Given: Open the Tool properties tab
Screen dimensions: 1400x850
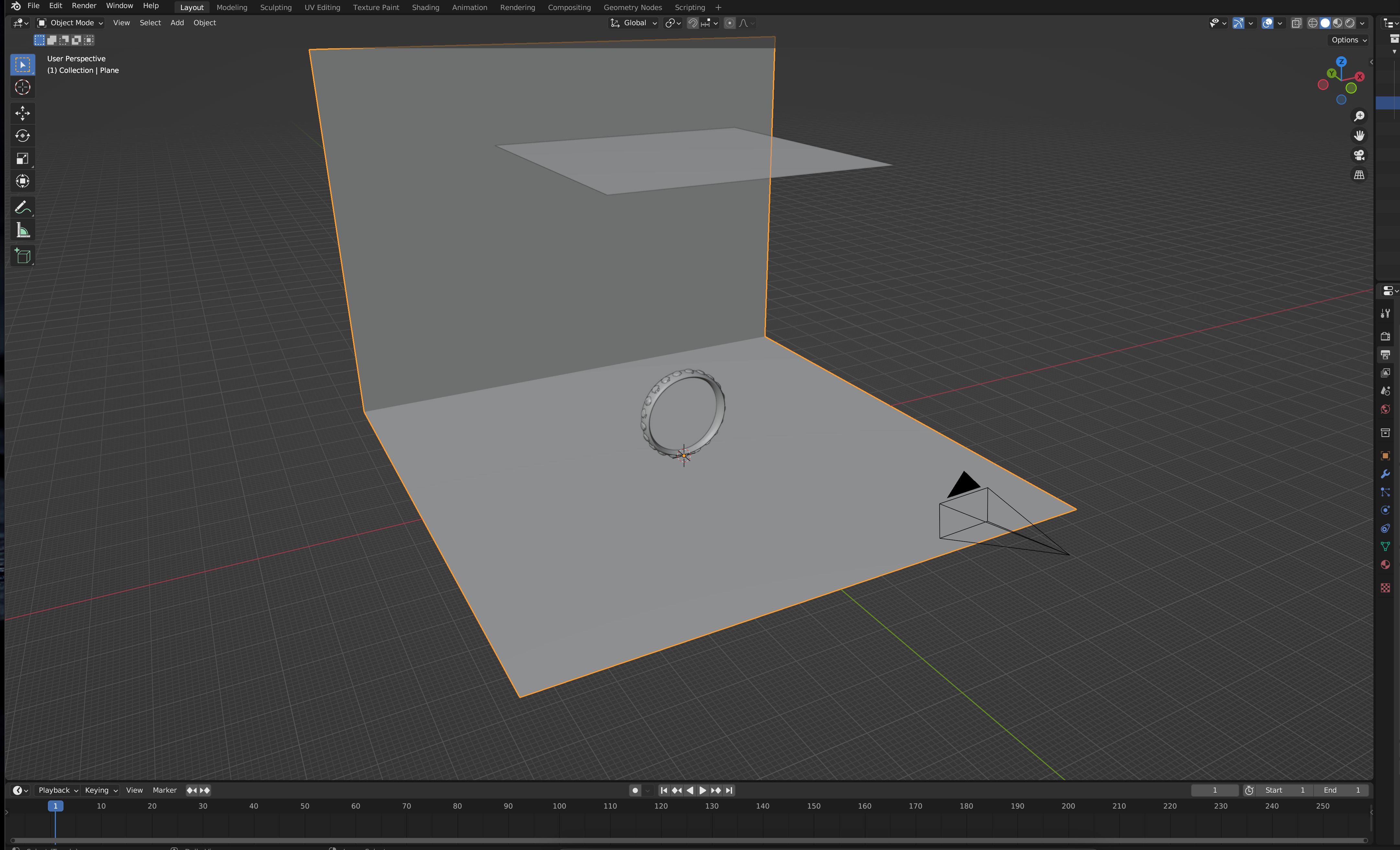Looking at the screenshot, I should (x=1385, y=313).
